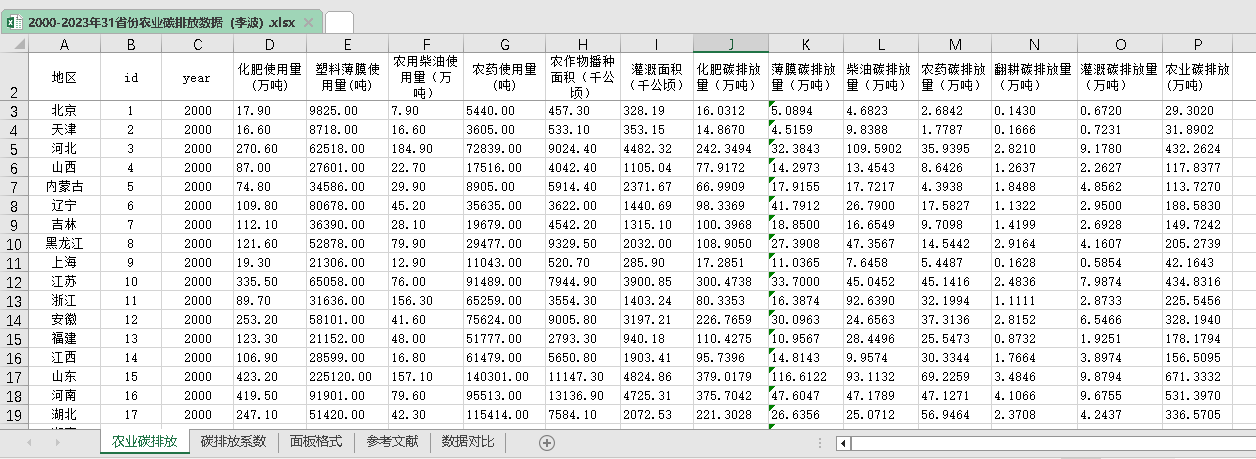Click pesticide value 140301.00 in 山东 row
Screen dimensions: 1256x459
(504, 376)
